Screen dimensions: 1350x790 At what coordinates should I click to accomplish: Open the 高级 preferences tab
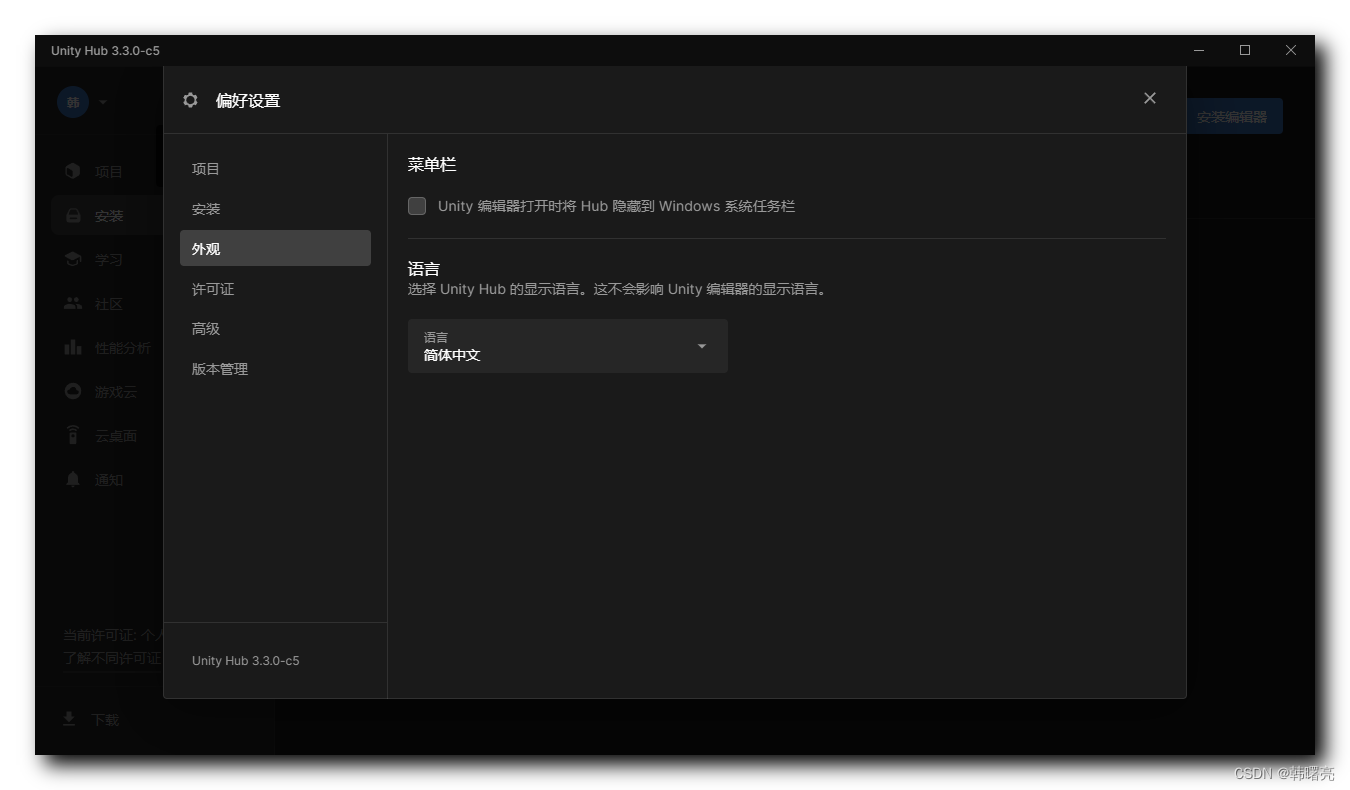[275, 328]
